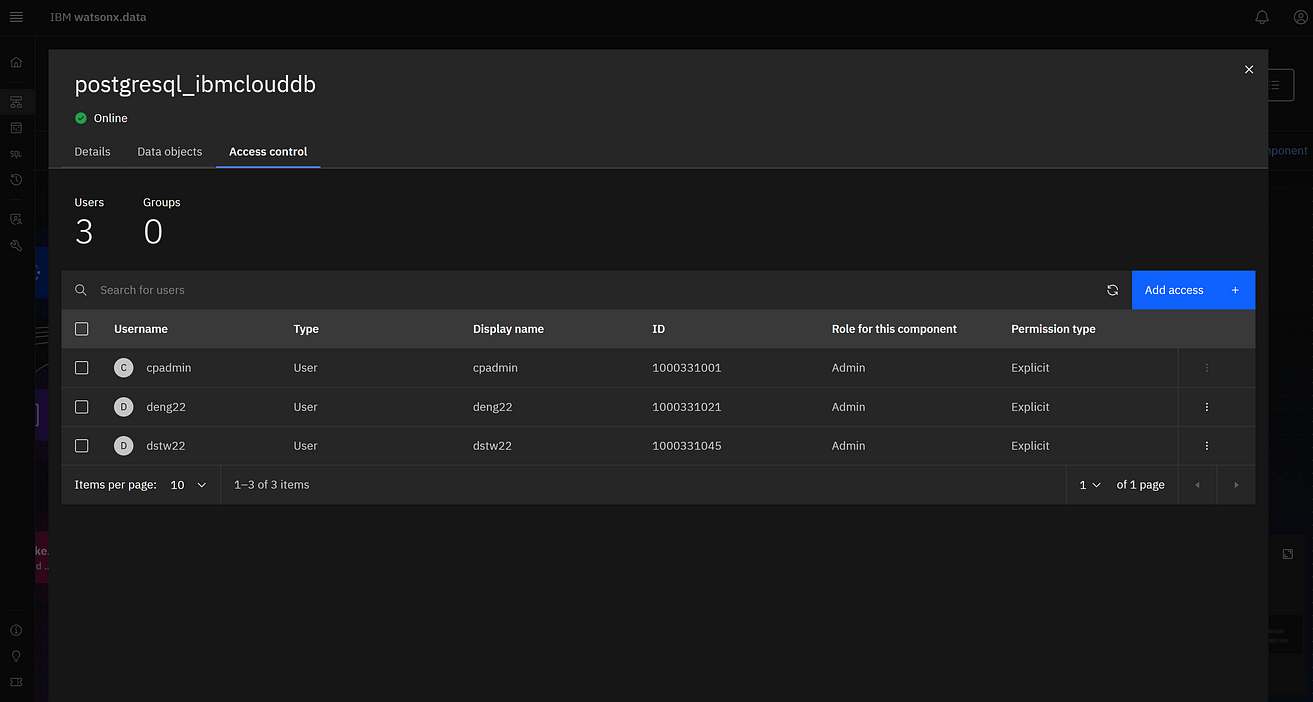Click the expand icon in background canvas
This screenshot has height=702, width=1313.
(1288, 554)
